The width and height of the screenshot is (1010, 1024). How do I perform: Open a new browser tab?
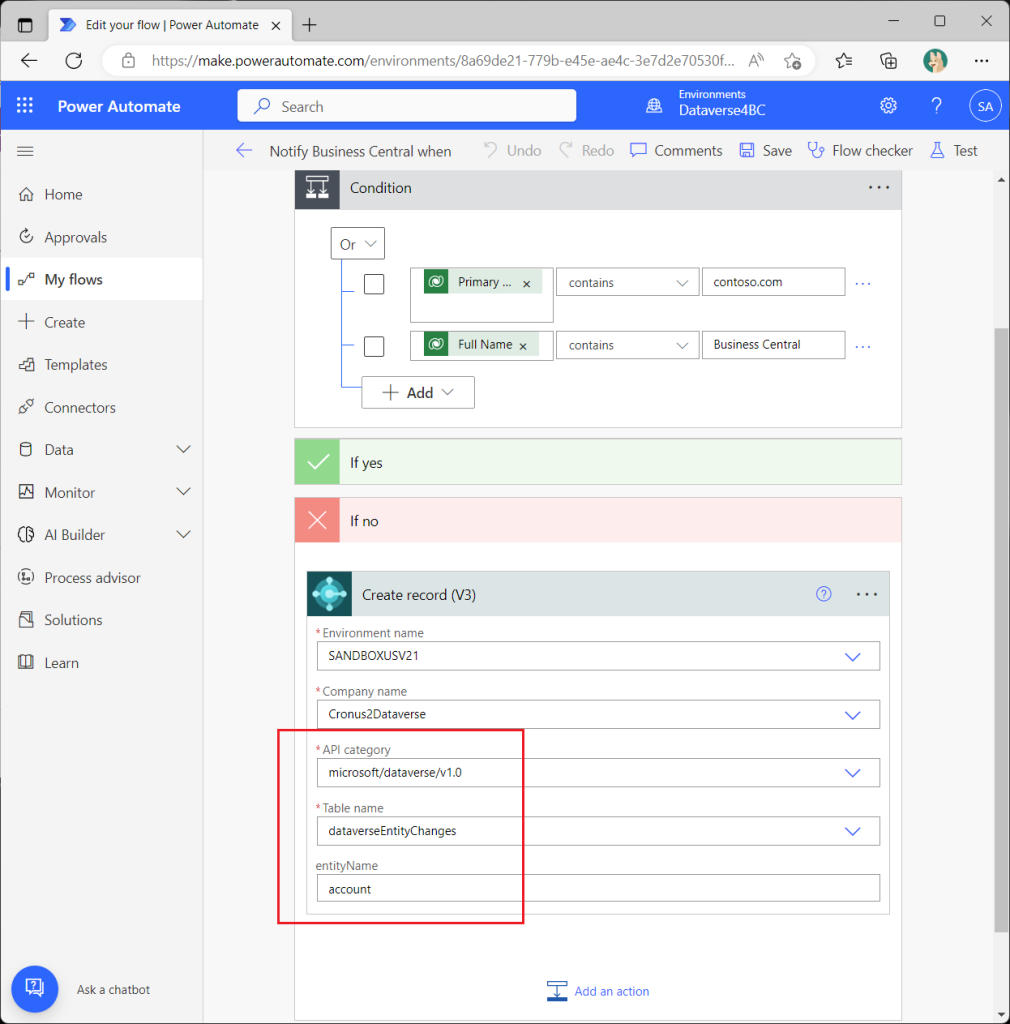(309, 25)
